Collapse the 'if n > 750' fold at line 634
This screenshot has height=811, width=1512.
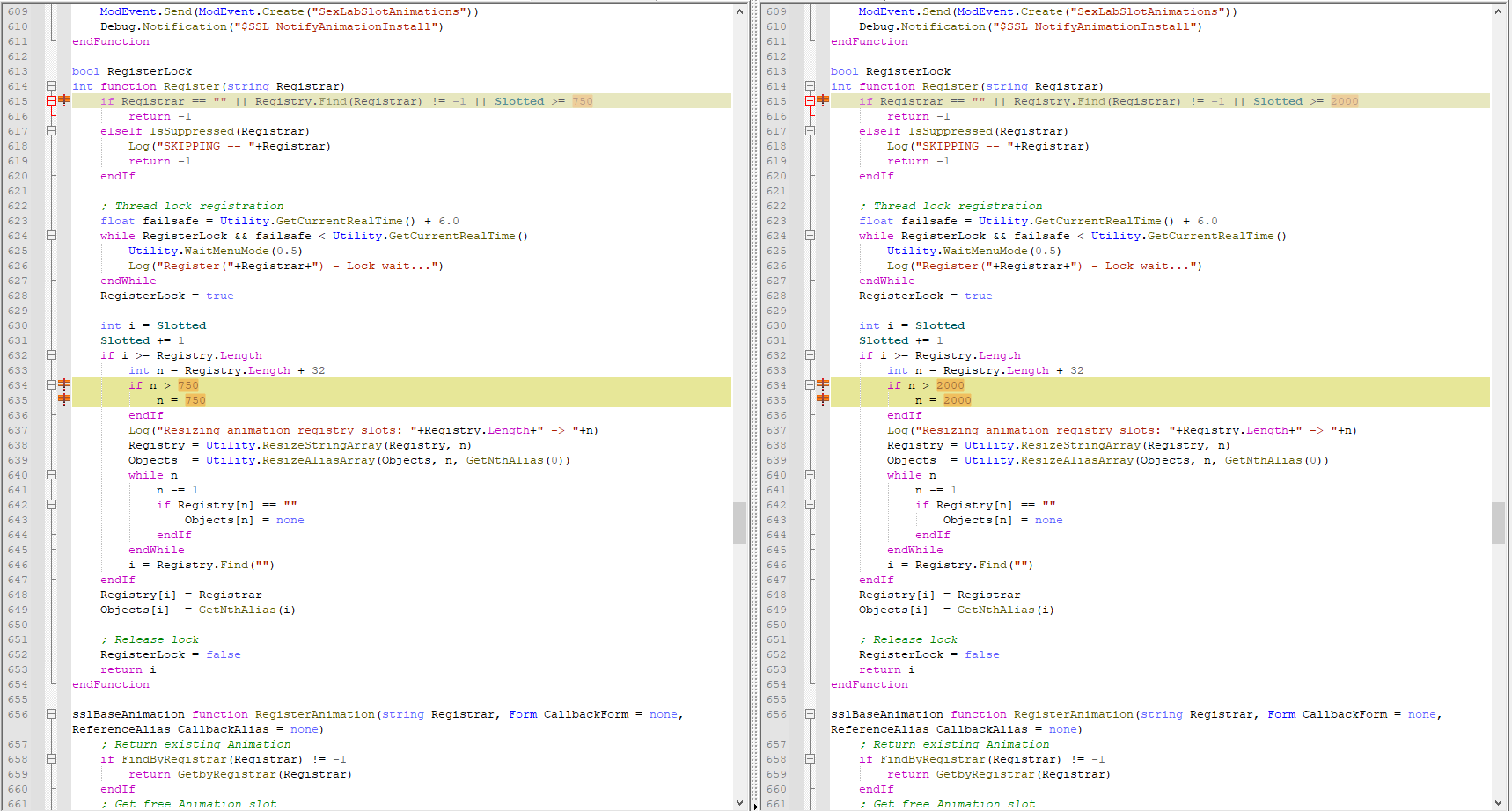pos(51,385)
